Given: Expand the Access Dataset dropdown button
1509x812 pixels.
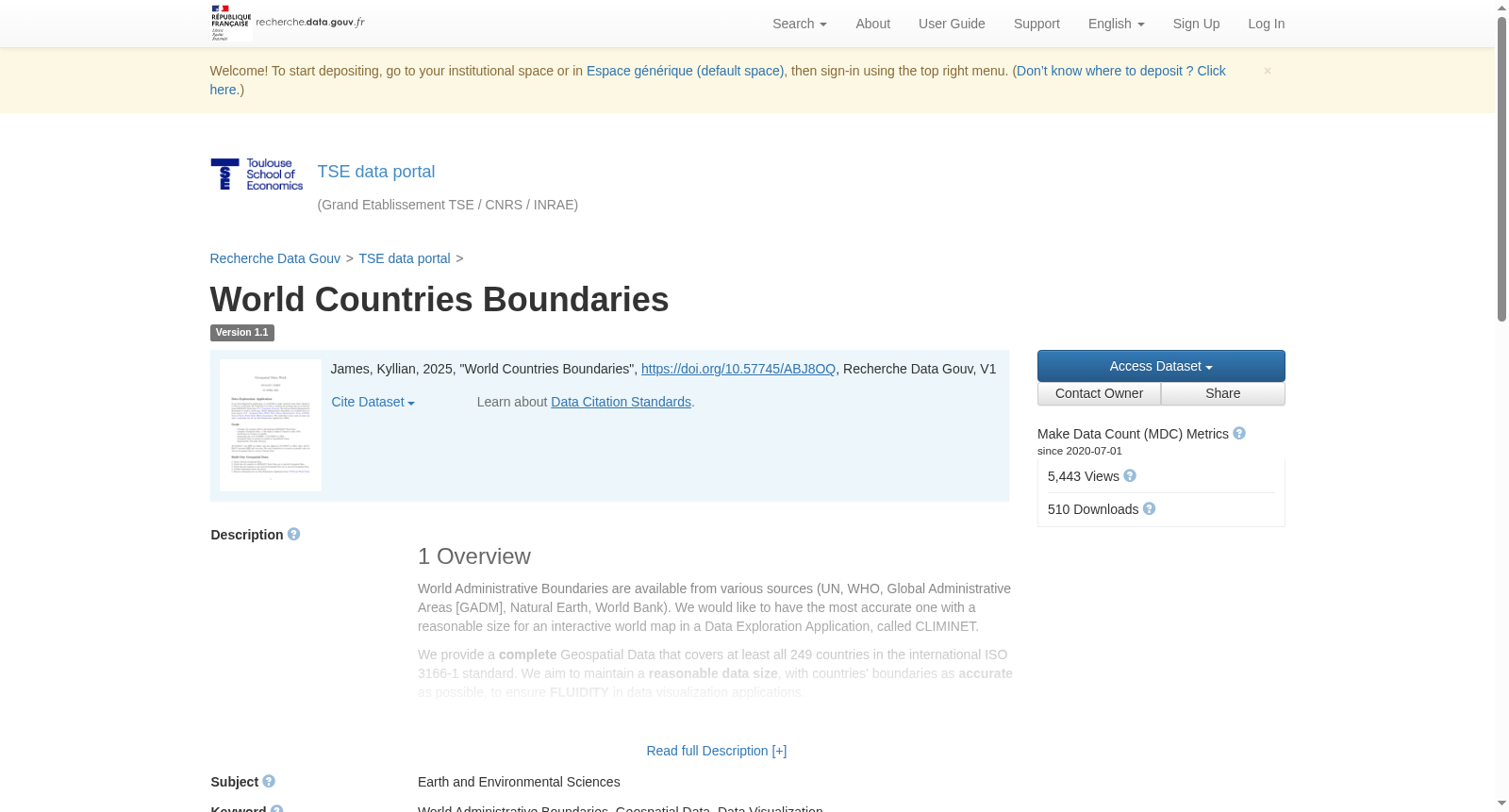Looking at the screenshot, I should point(1161,366).
